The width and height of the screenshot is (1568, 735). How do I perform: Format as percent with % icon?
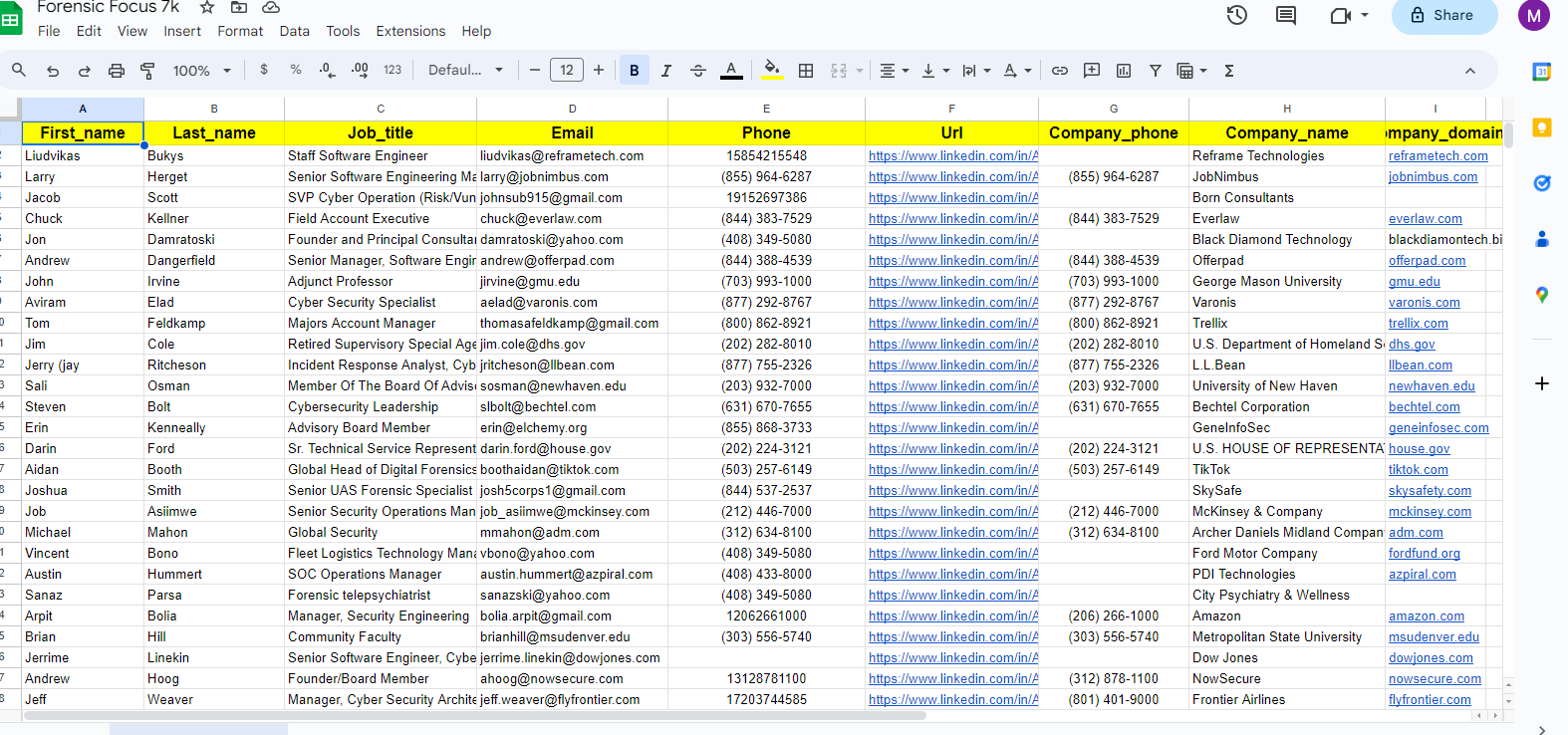point(296,70)
